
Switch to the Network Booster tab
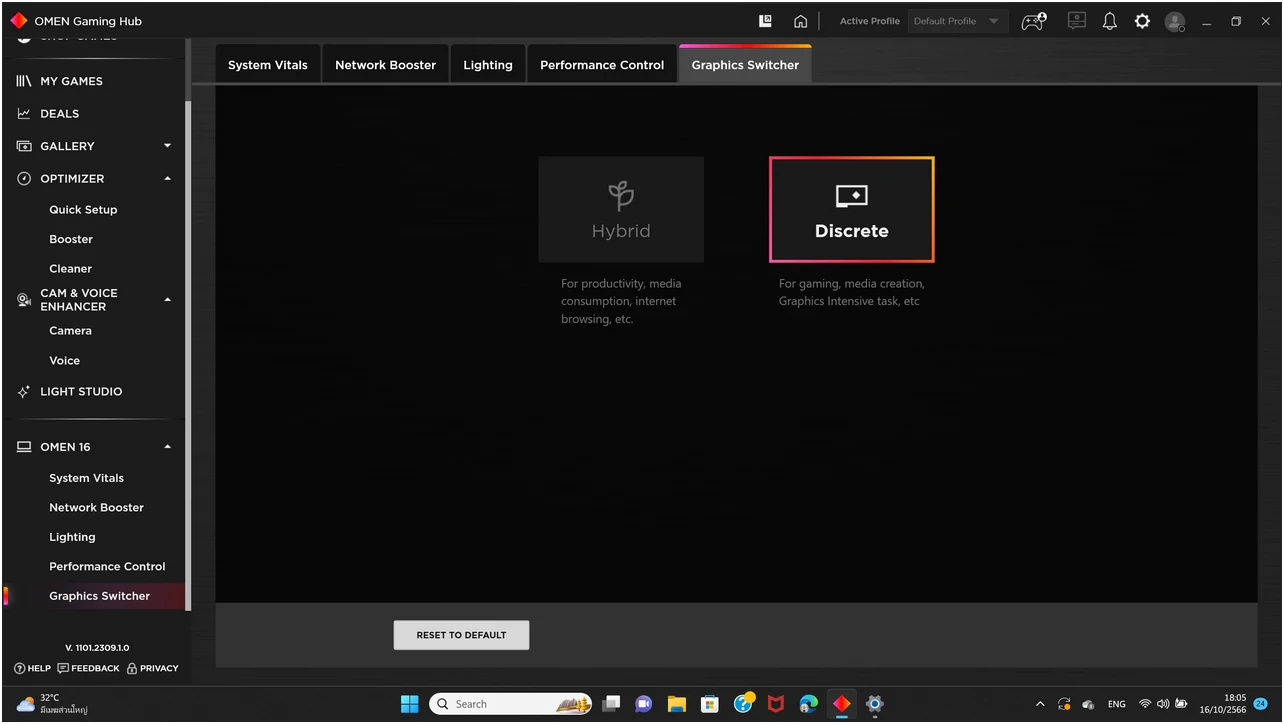[386, 65]
